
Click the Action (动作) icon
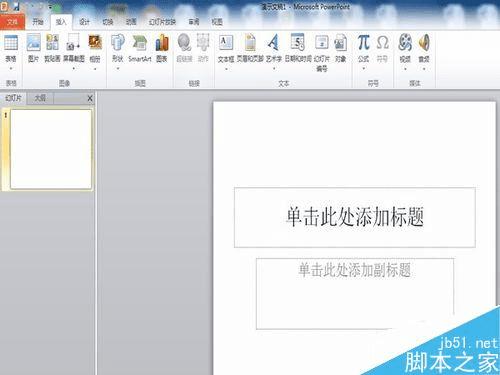coord(203,43)
